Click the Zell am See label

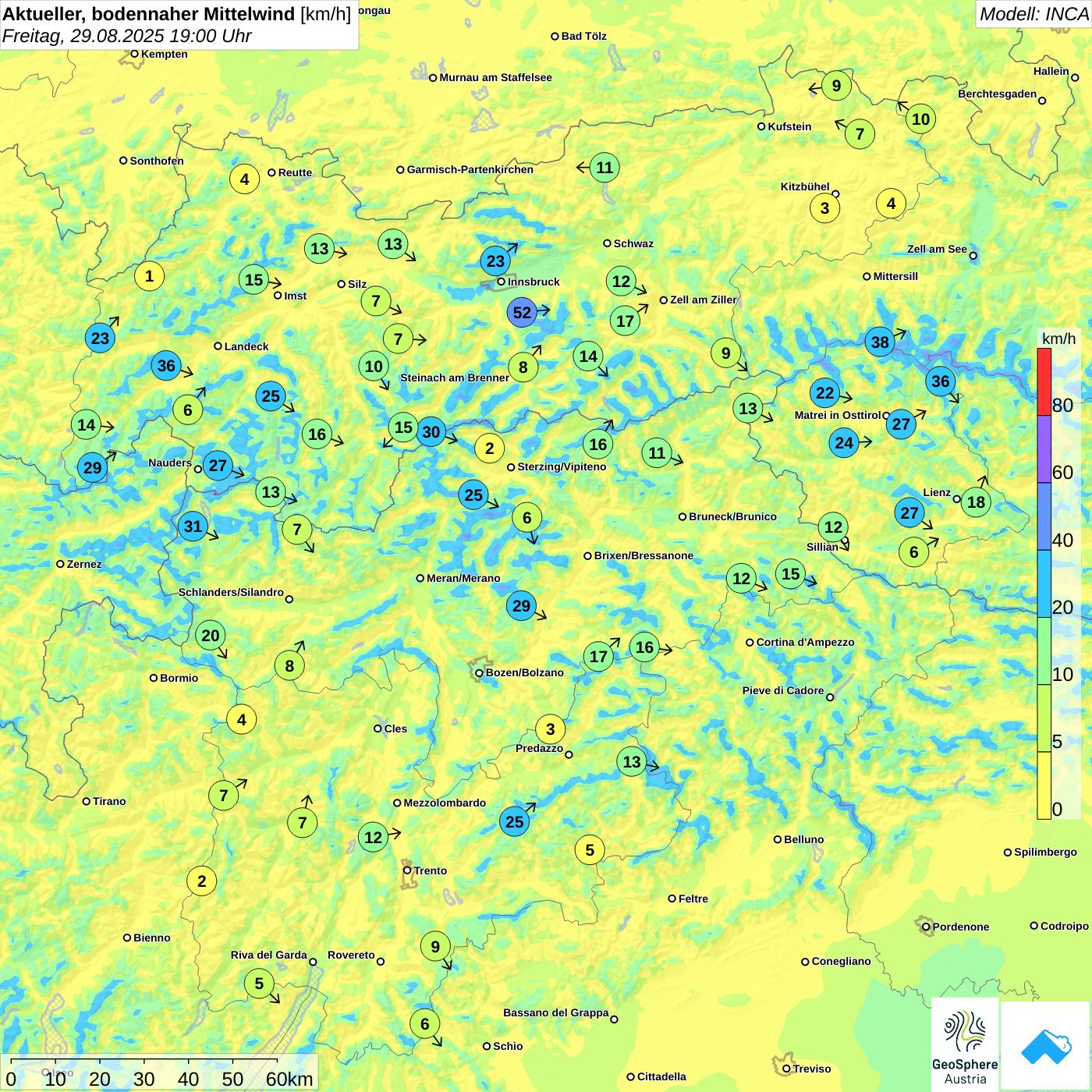tap(937, 249)
